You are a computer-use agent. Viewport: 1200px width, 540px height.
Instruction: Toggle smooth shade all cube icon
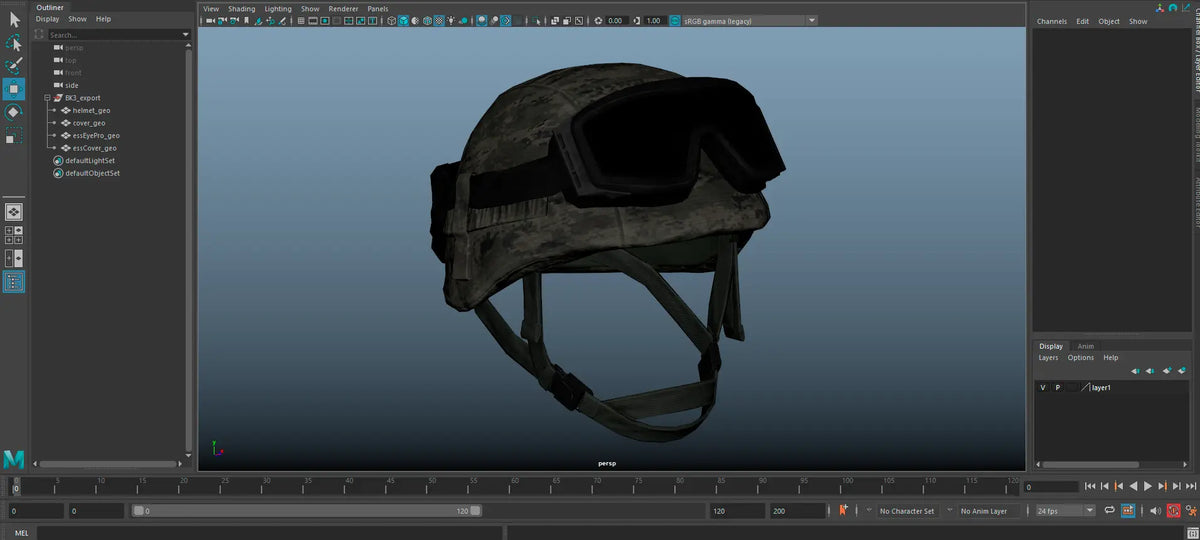(403, 20)
